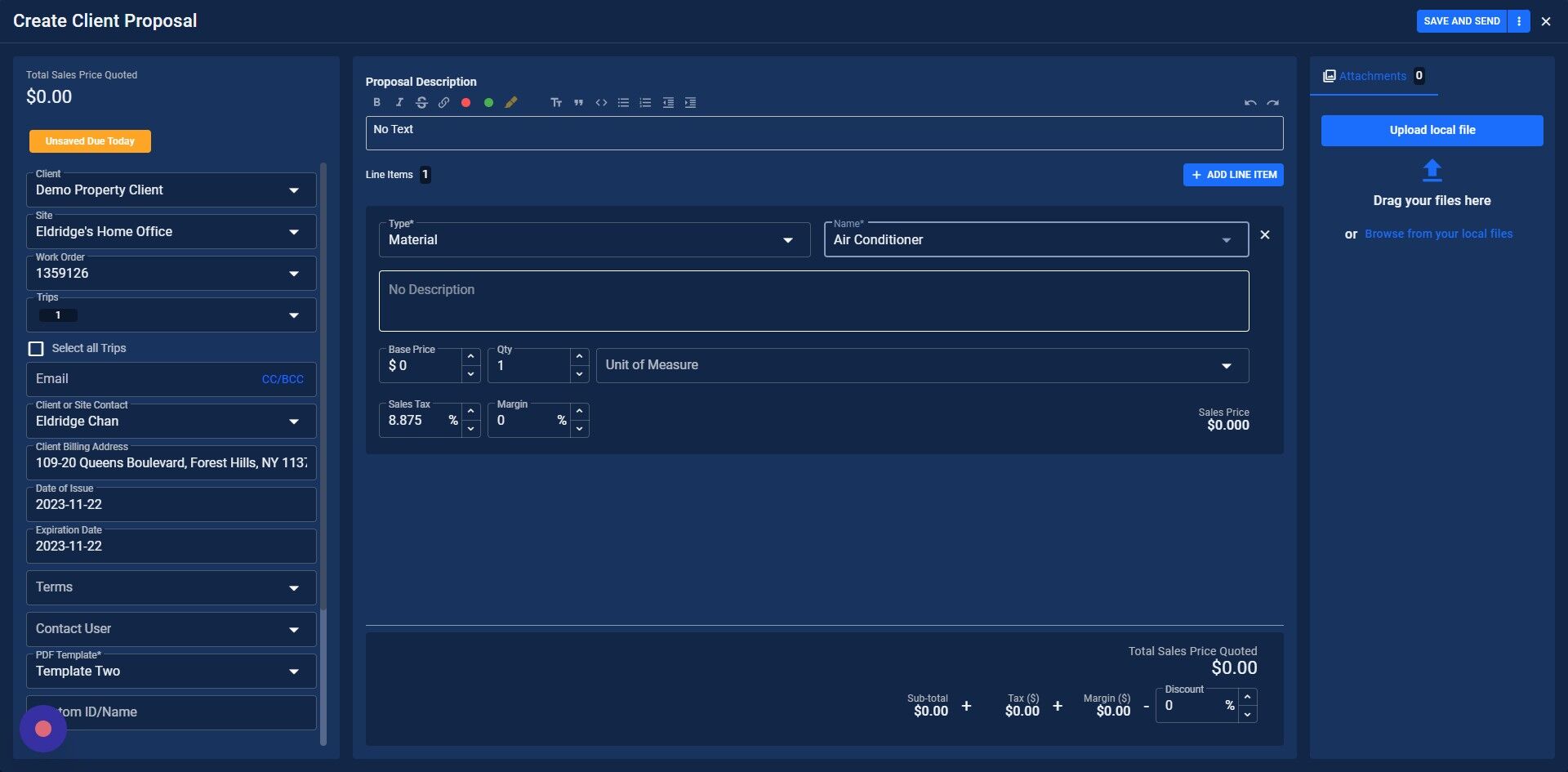
Task: Apply strikethrough formatting to text
Action: click(421, 102)
